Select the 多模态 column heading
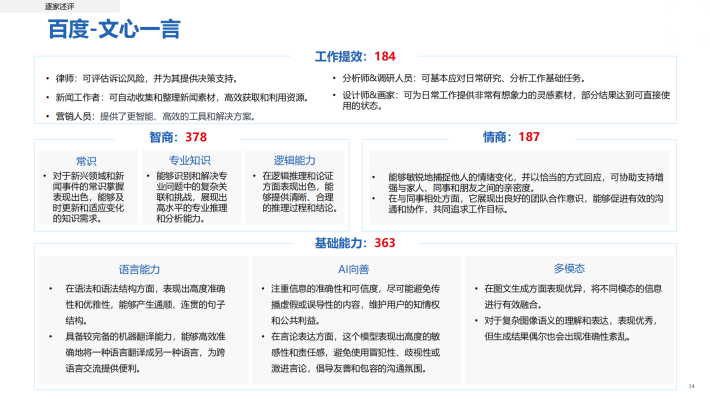 point(569,269)
